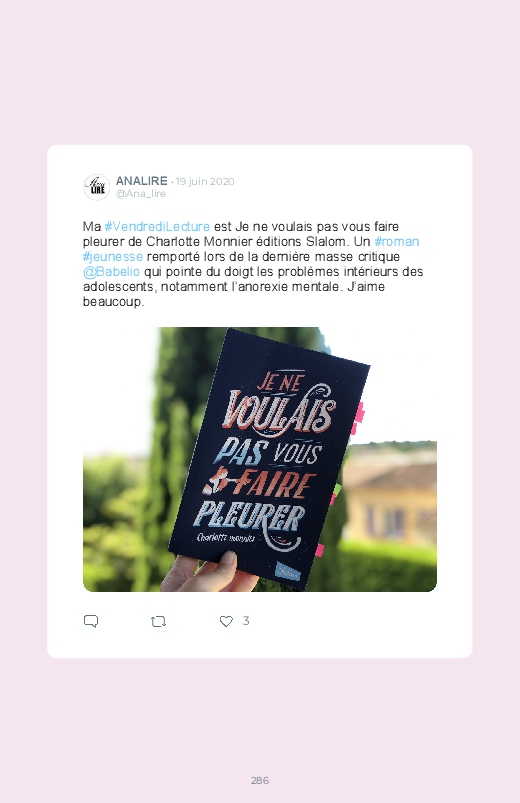Click the 19 juin 2020 date

point(205,181)
